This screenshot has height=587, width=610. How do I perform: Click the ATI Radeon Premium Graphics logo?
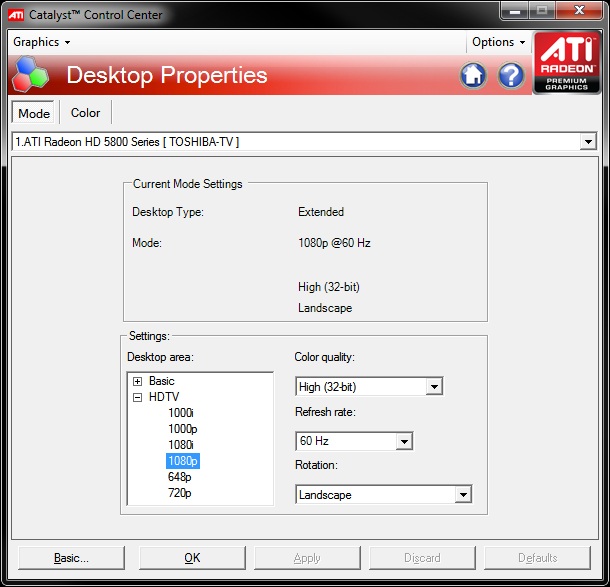(x=566, y=63)
